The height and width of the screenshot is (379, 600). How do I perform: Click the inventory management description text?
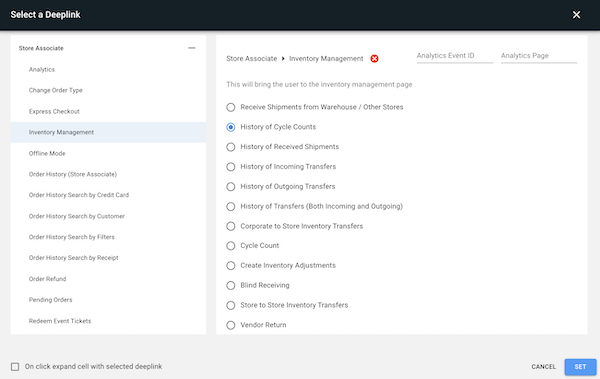pos(319,85)
